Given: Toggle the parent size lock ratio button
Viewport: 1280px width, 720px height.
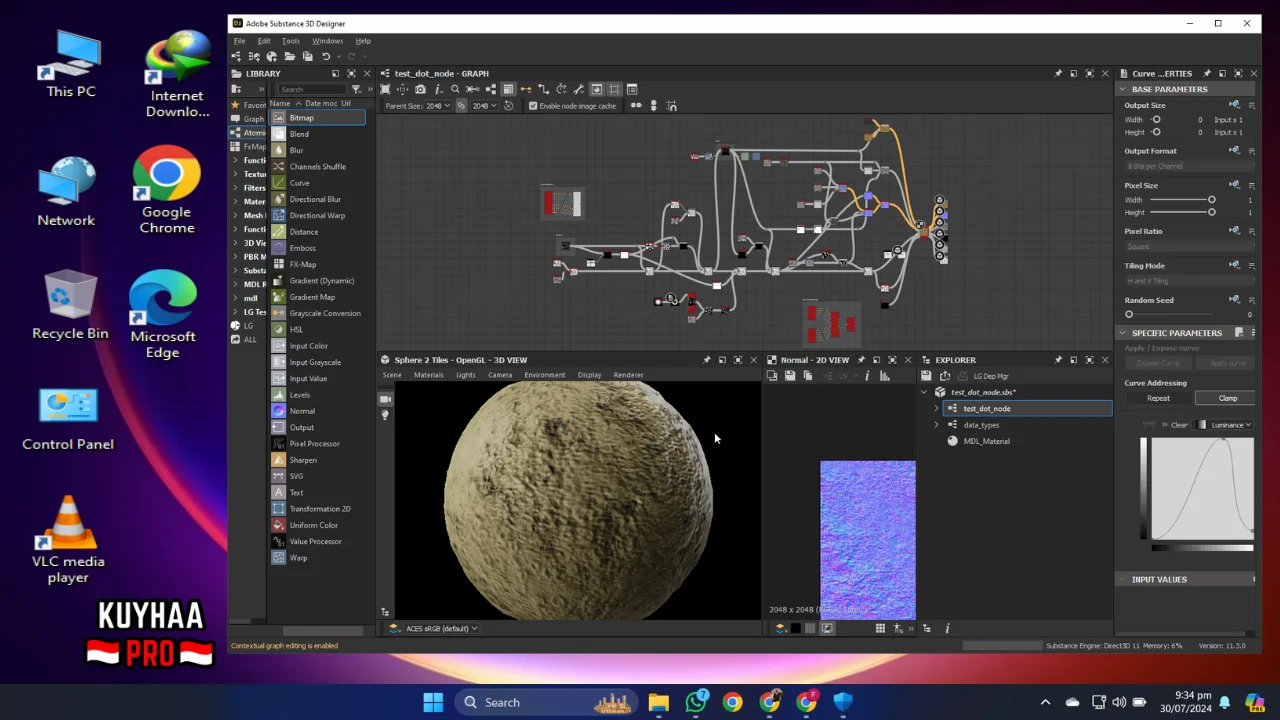Looking at the screenshot, I should pyautogui.click(x=461, y=105).
